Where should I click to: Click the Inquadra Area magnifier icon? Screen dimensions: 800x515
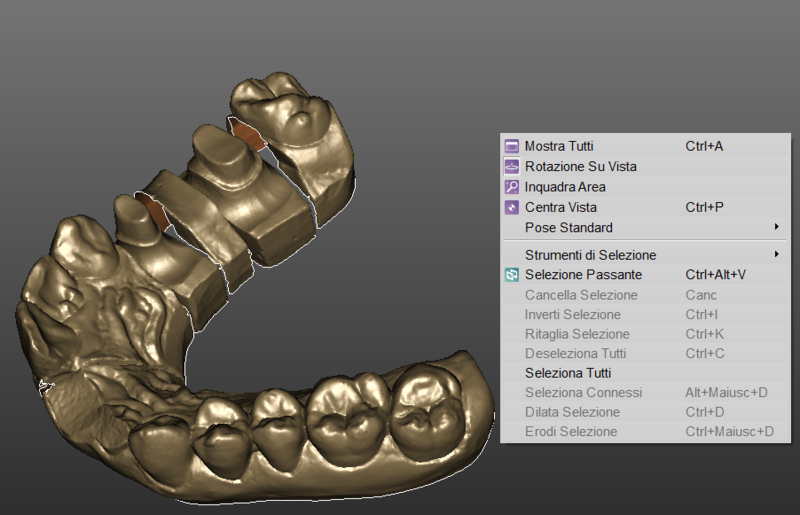tap(512, 187)
